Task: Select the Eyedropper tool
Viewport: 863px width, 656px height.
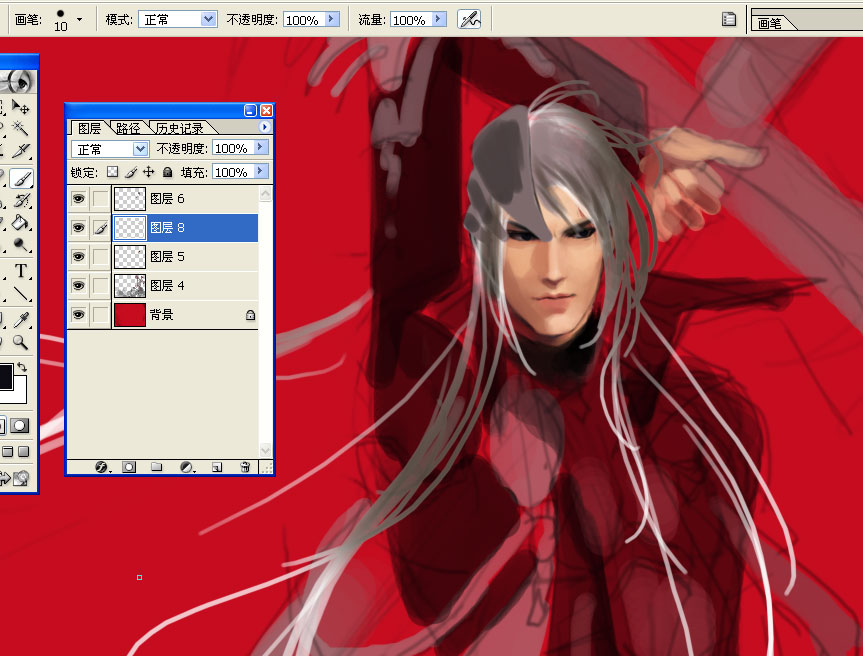Action: point(21,320)
